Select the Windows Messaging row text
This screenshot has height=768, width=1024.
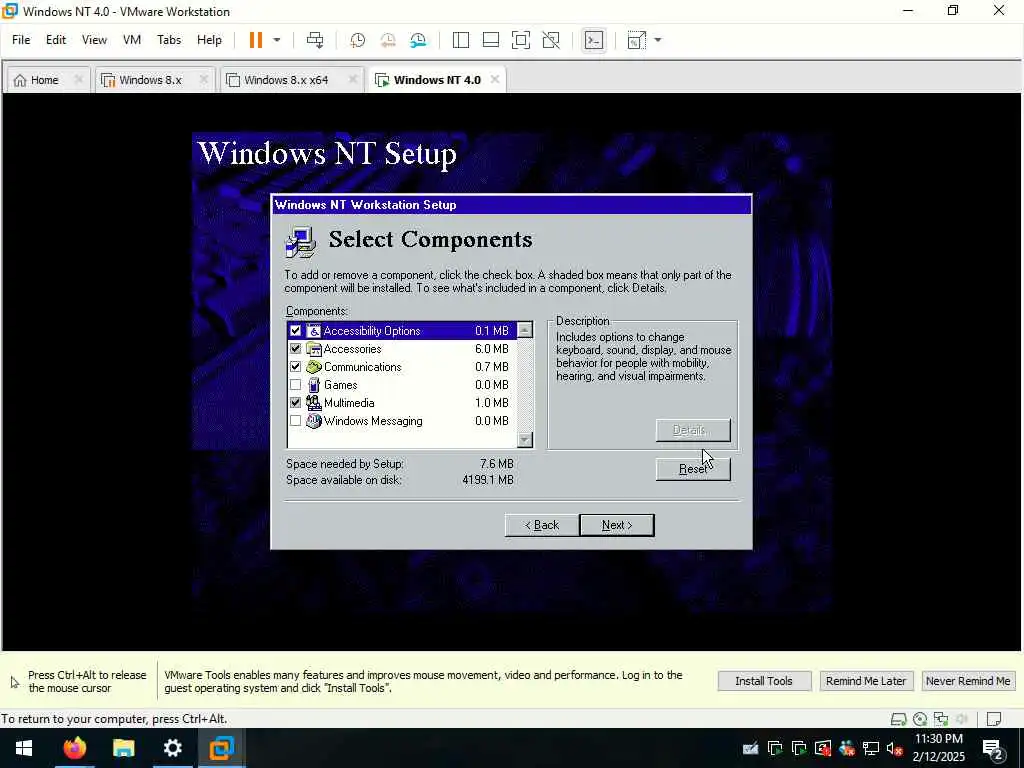[373, 421]
